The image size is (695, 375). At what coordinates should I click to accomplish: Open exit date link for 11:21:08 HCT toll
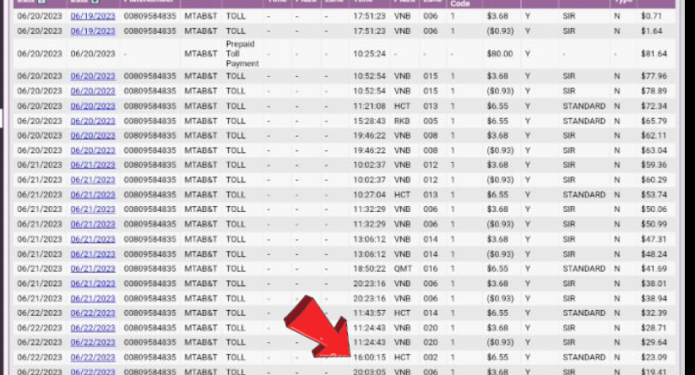[93, 106]
